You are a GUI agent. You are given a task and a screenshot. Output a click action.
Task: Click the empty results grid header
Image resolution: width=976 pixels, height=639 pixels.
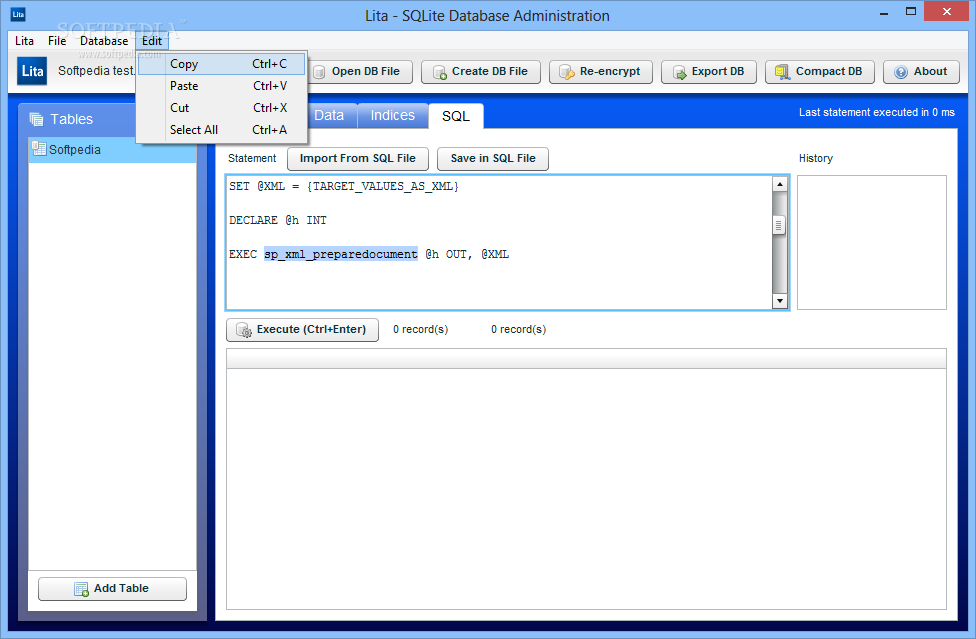click(x=586, y=359)
